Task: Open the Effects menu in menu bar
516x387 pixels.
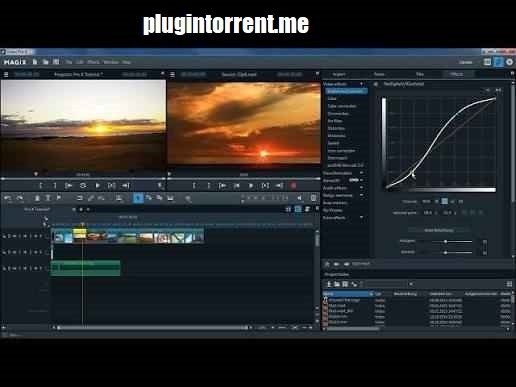Action: coord(93,62)
